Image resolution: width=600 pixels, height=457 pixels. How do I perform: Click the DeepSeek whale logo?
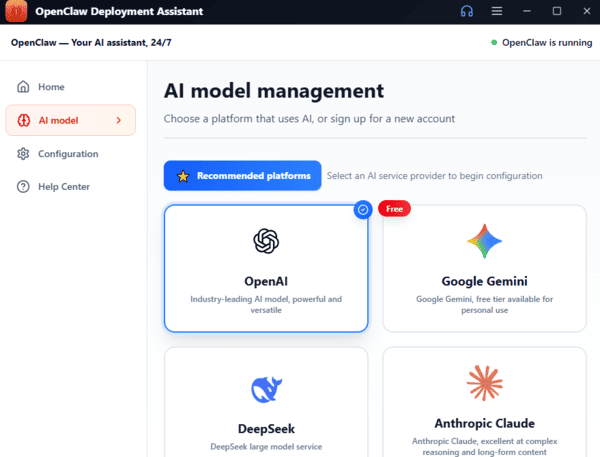pos(266,389)
